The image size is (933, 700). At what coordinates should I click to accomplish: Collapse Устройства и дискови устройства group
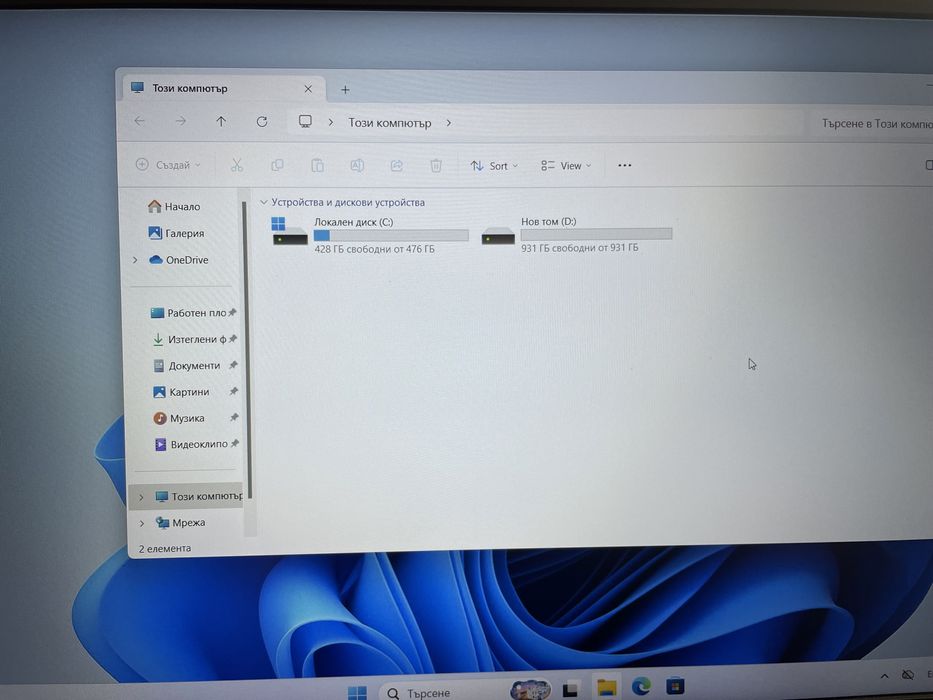click(x=264, y=202)
